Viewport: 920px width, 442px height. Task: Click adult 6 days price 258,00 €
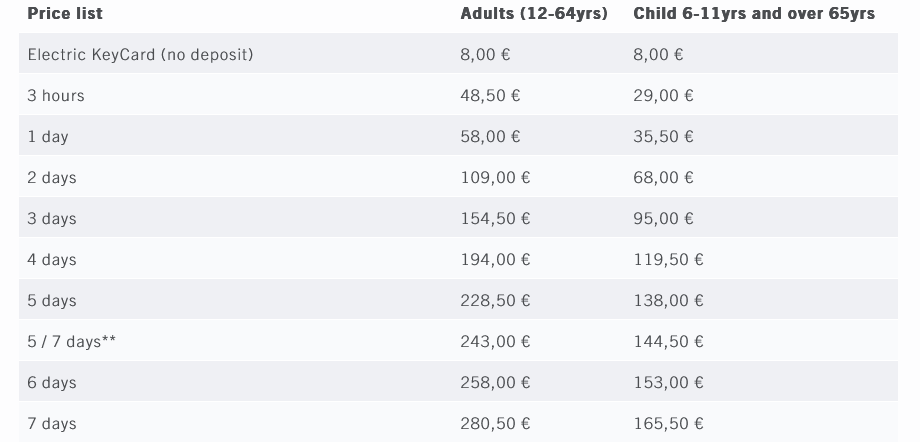(495, 383)
